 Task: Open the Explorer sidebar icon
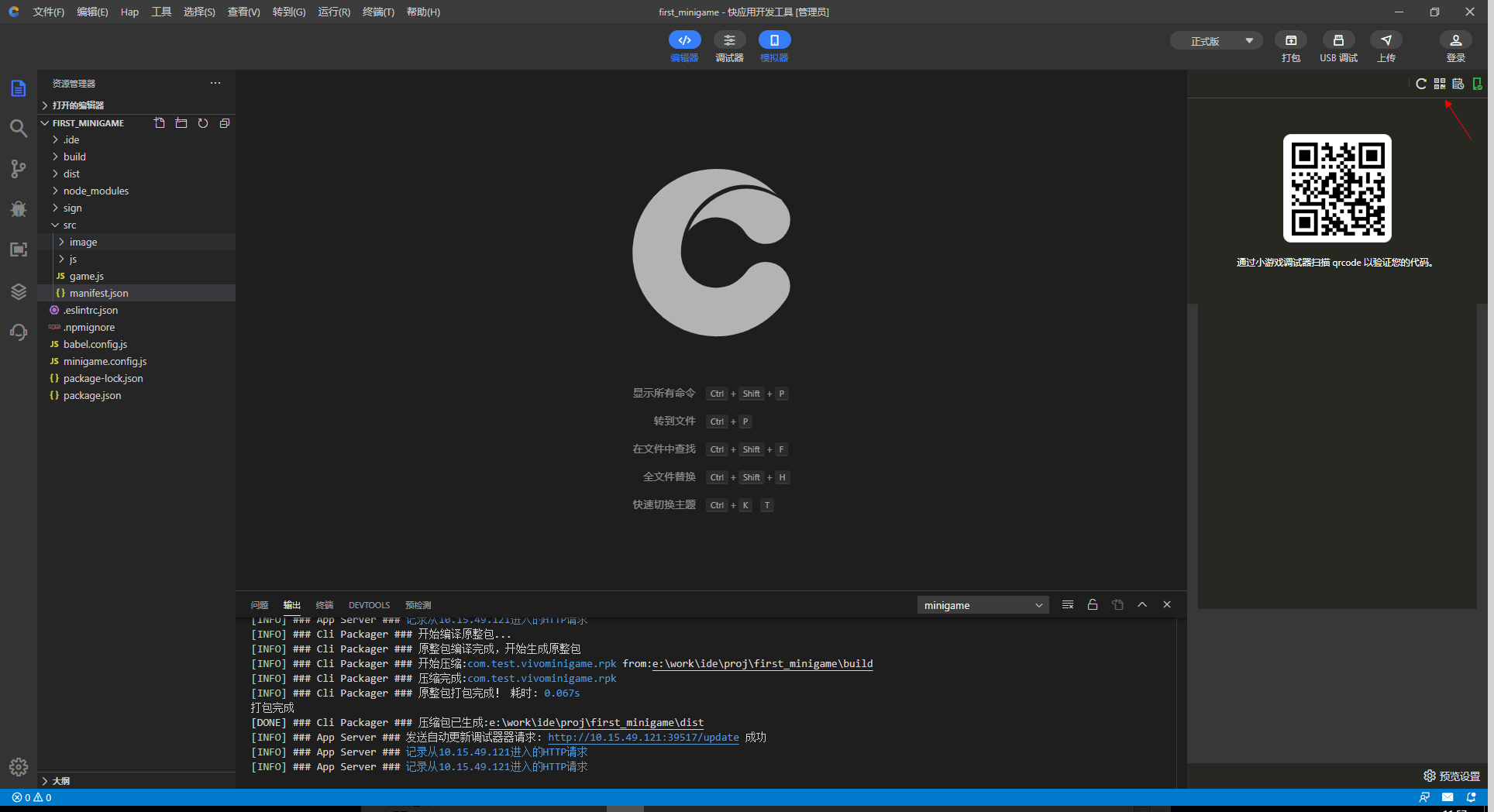19,88
